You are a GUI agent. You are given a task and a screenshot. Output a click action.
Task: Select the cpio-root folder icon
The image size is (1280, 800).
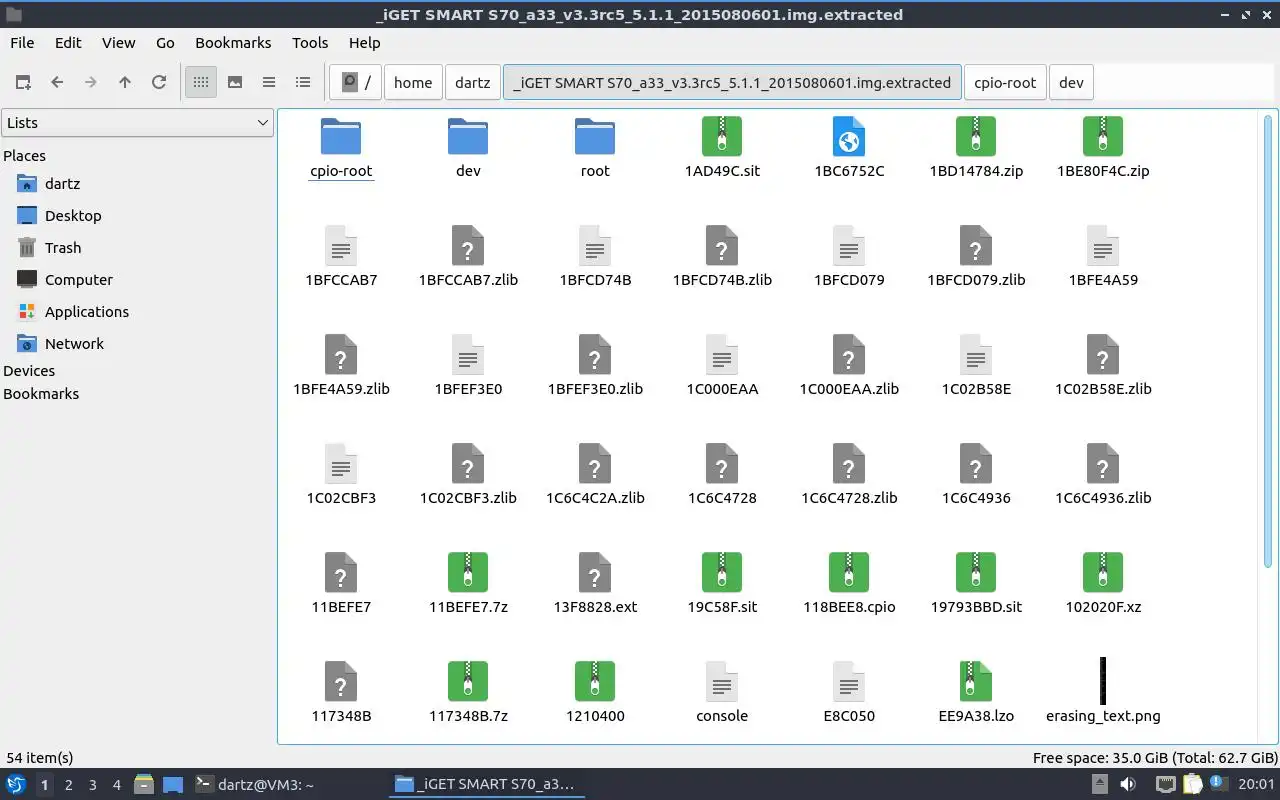click(x=341, y=137)
